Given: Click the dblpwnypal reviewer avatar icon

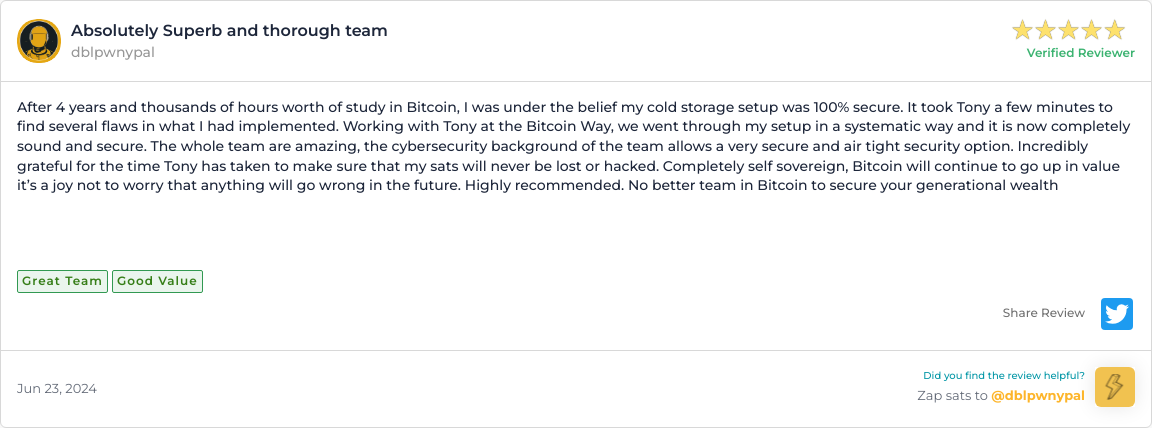Looking at the screenshot, I should pyautogui.click(x=39, y=41).
